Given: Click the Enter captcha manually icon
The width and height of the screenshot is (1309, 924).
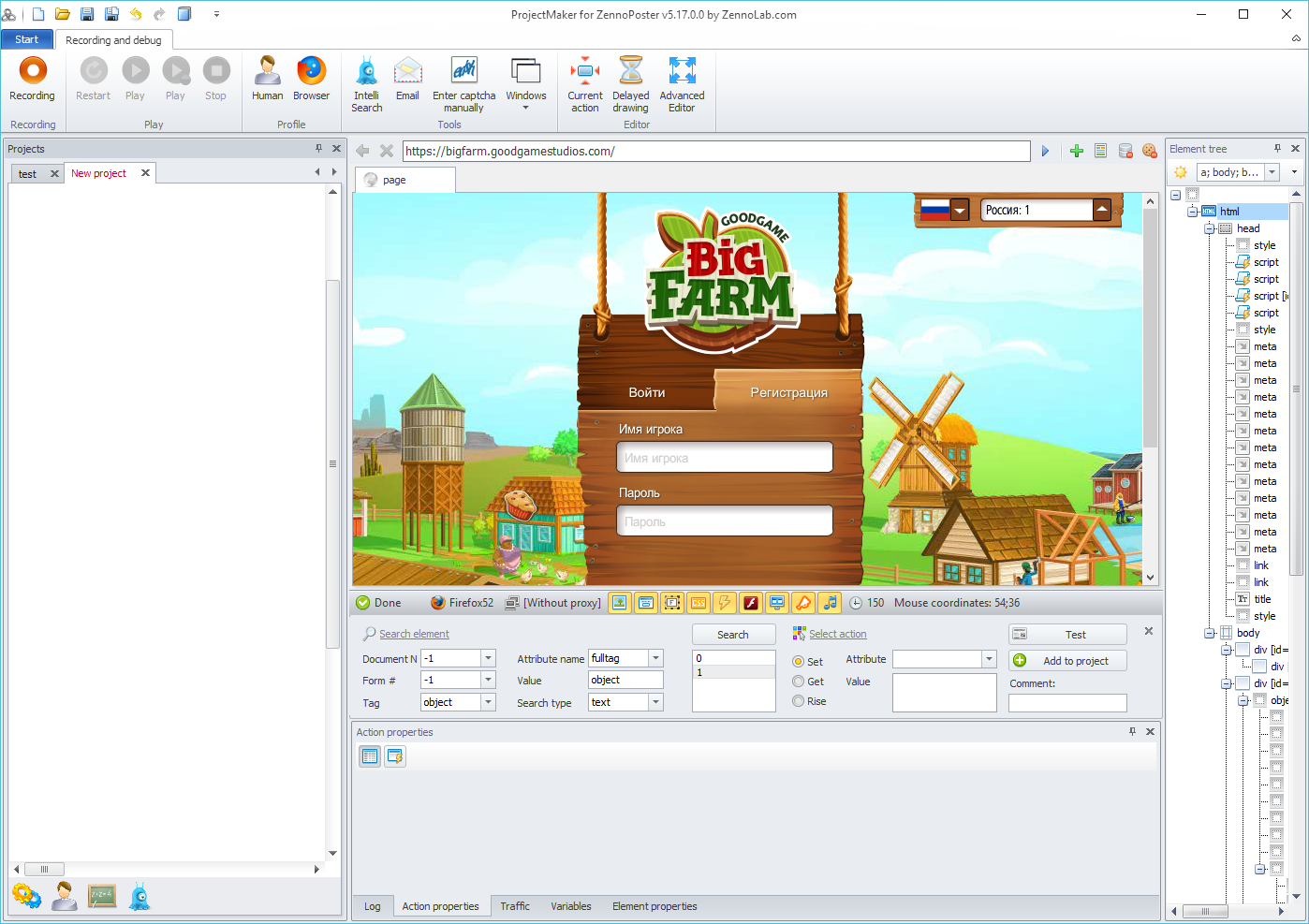Looking at the screenshot, I should tap(463, 72).
